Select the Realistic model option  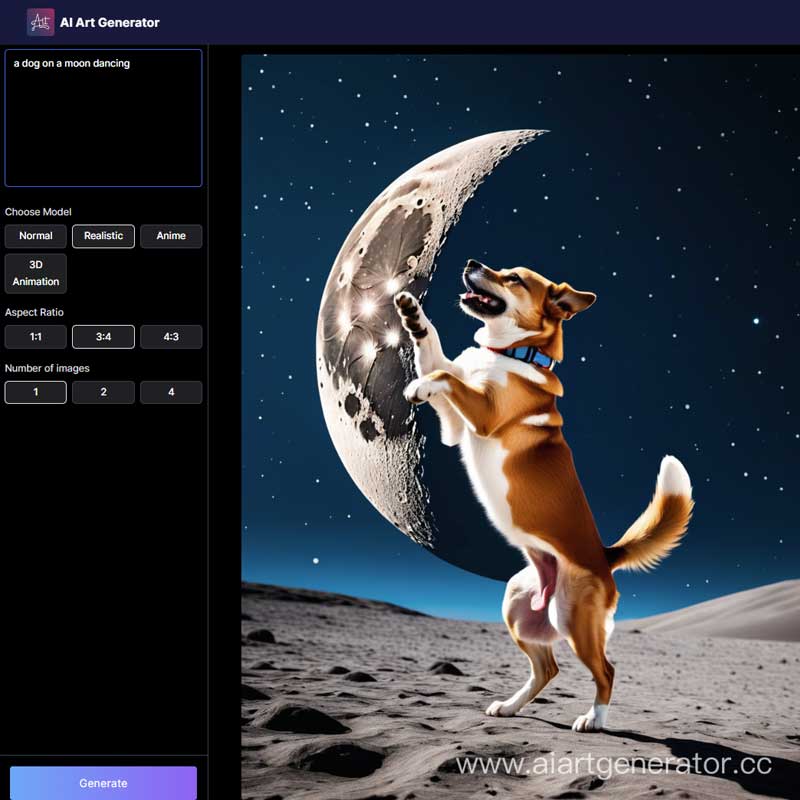(103, 236)
